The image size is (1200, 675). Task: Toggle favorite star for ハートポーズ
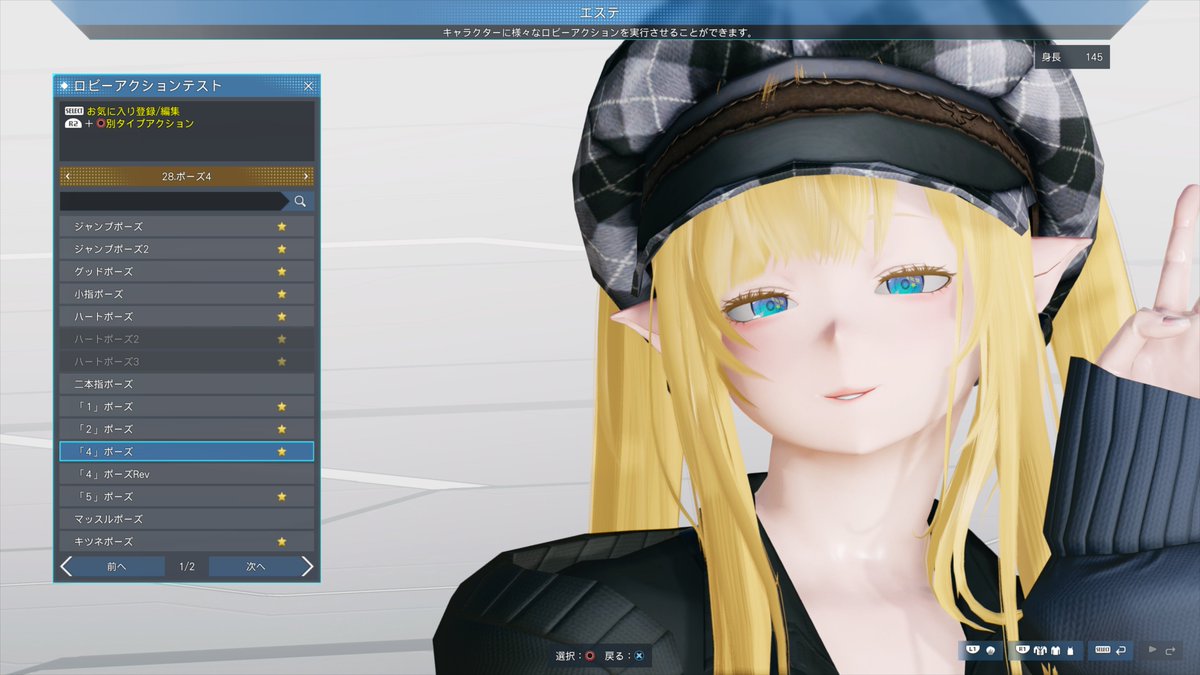pos(282,317)
